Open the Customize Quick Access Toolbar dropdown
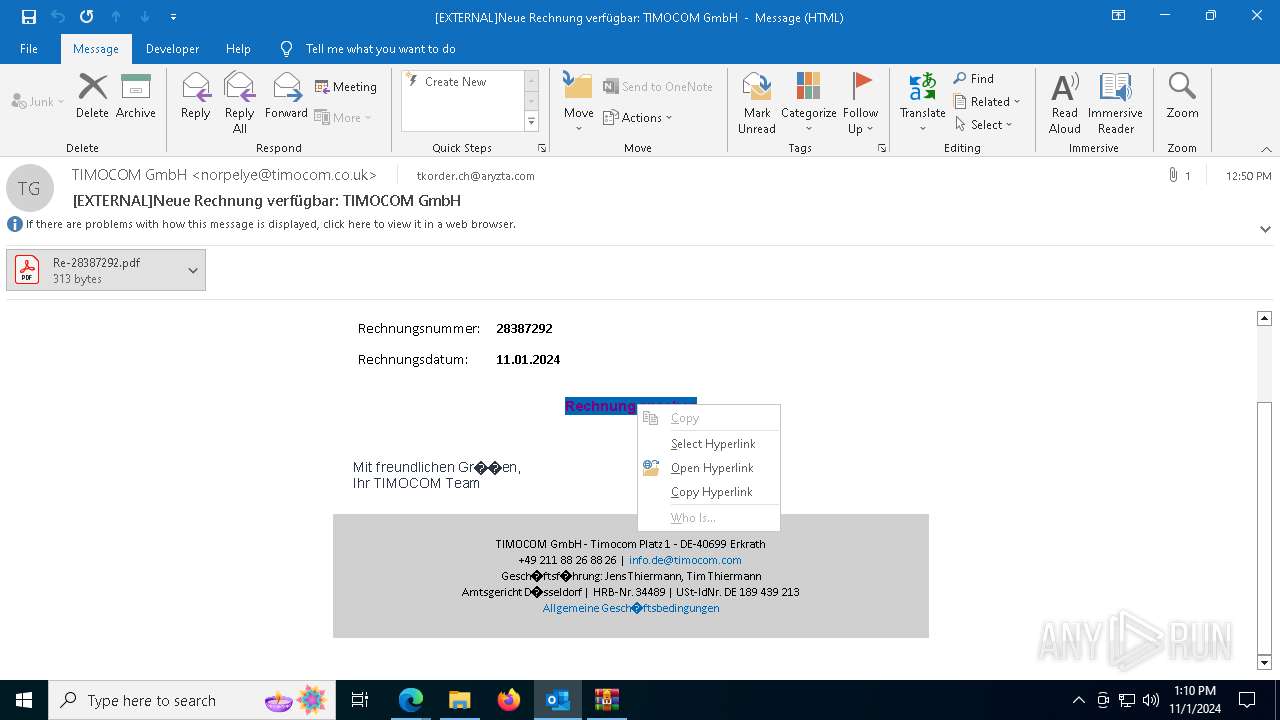Viewport: 1280px width, 720px height. click(173, 17)
